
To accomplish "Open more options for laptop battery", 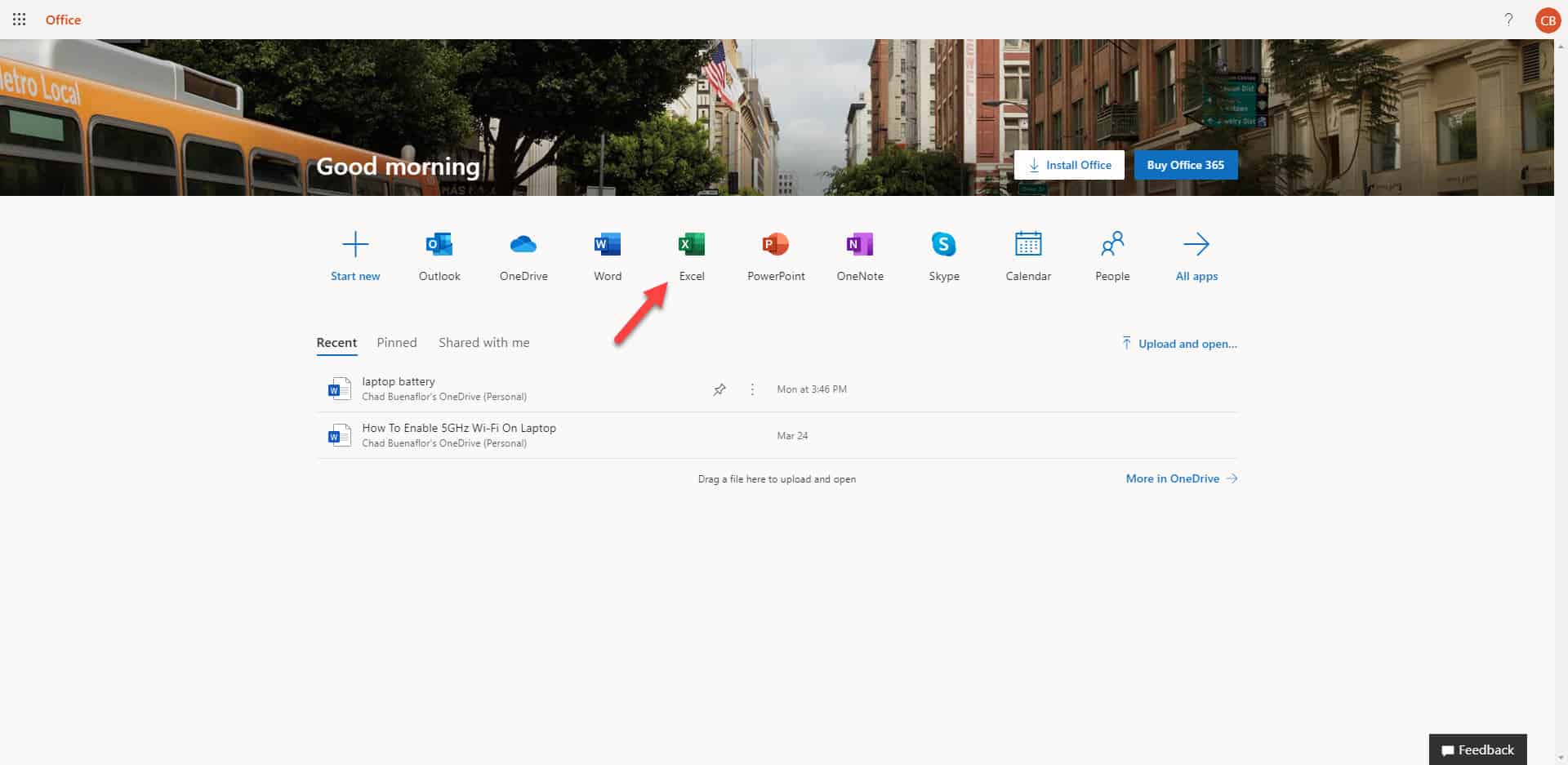I will pyautogui.click(x=752, y=389).
